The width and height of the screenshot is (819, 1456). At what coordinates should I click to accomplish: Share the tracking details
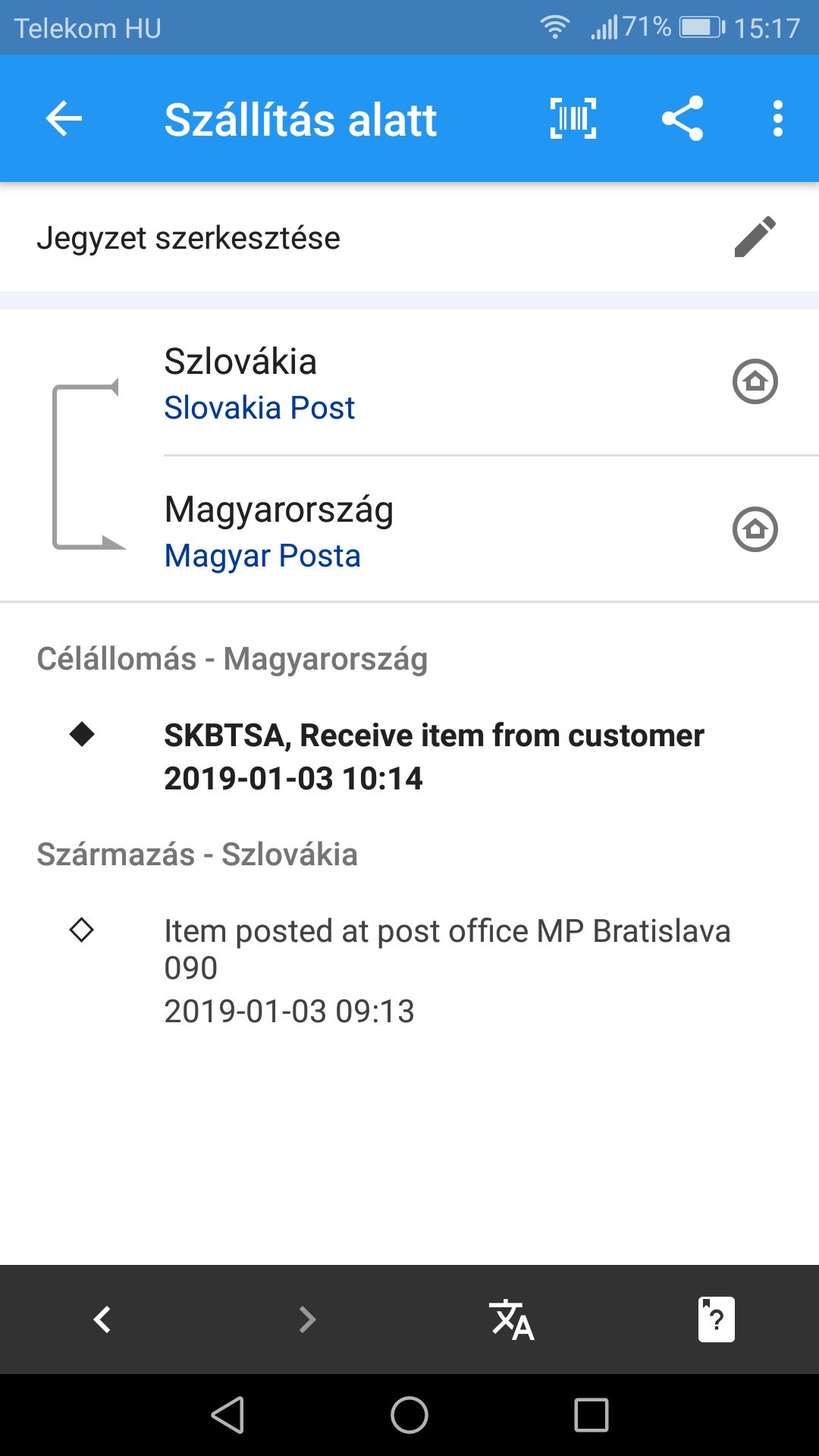[x=682, y=119]
